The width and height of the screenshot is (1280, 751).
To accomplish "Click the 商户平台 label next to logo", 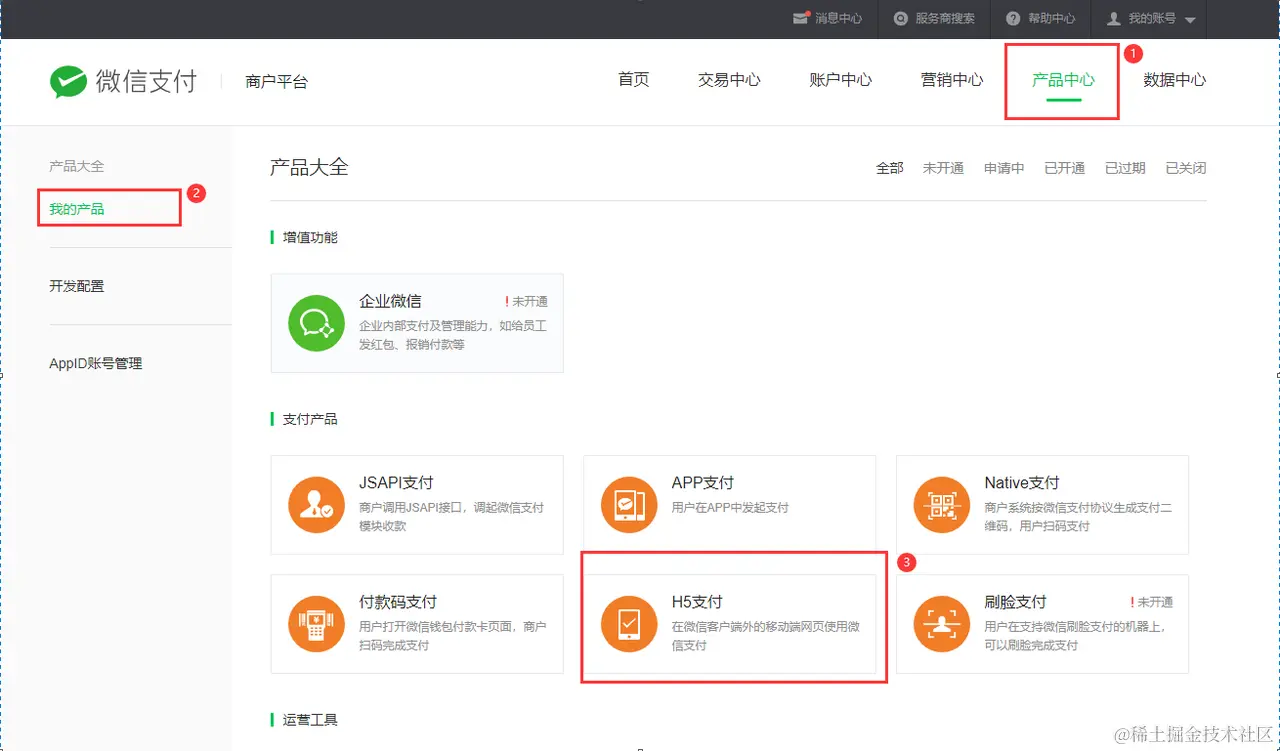I will click(277, 82).
